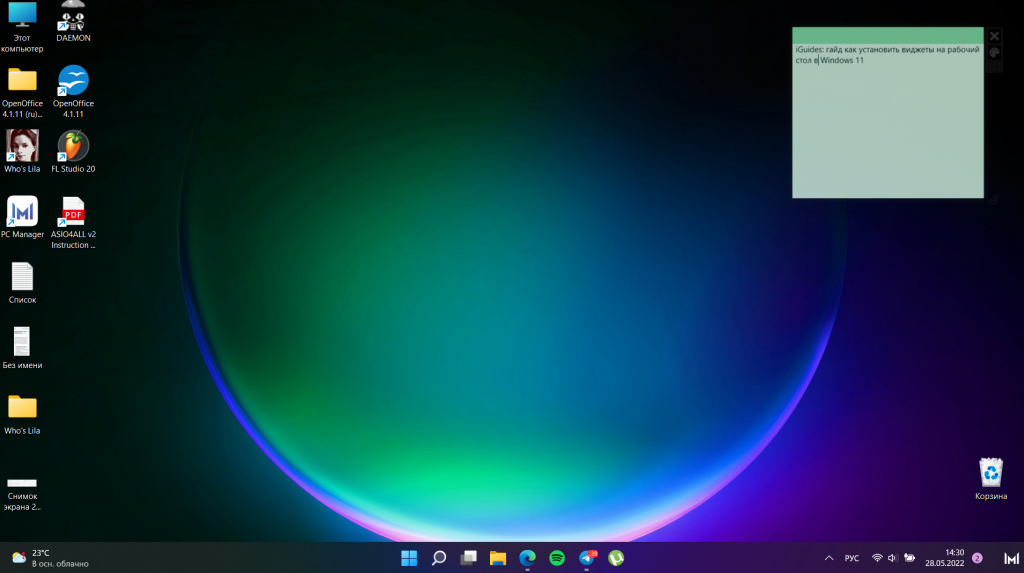
Task: Open Microsoft Edge from the taskbar
Action: (527, 557)
